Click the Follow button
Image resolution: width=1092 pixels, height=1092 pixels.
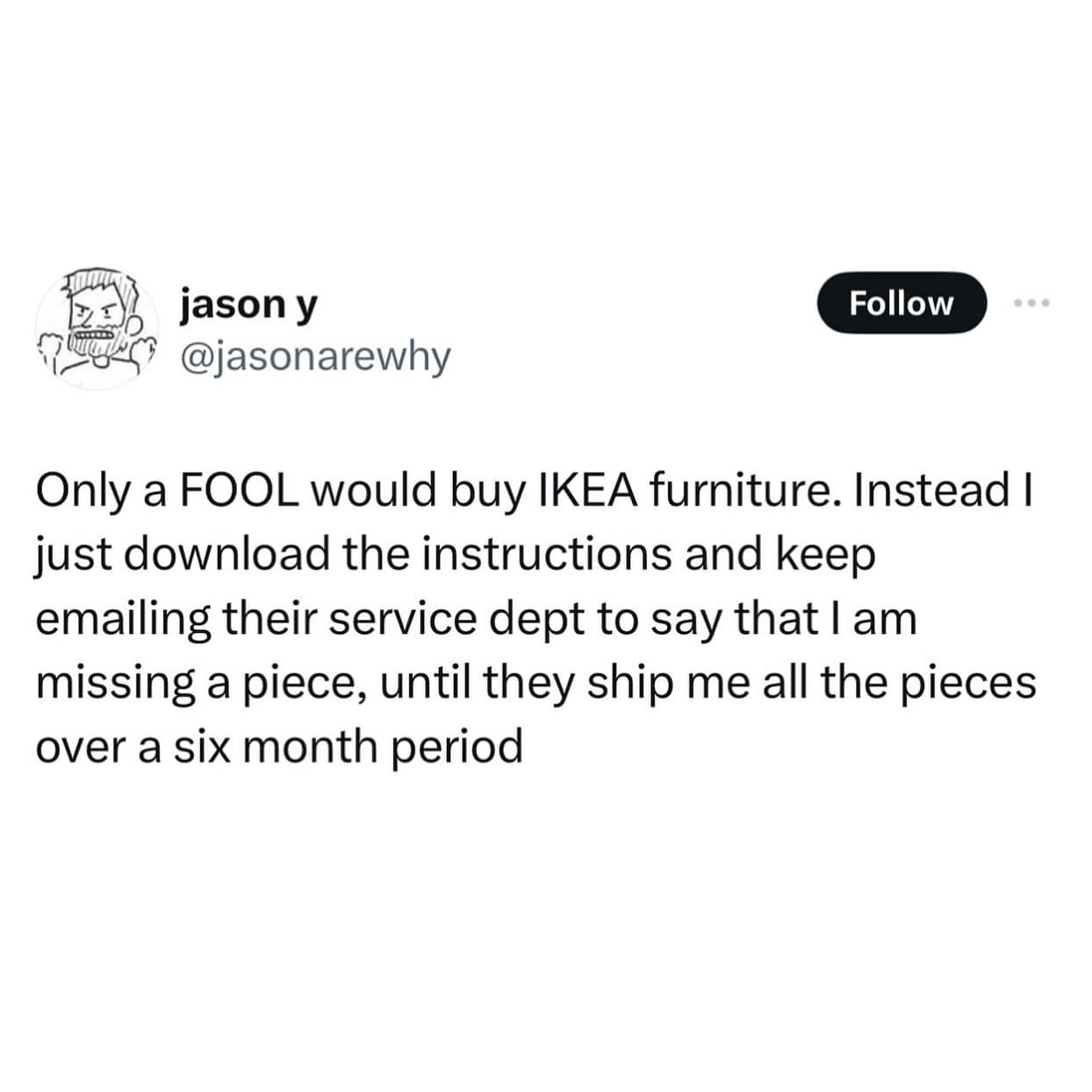coord(902,303)
